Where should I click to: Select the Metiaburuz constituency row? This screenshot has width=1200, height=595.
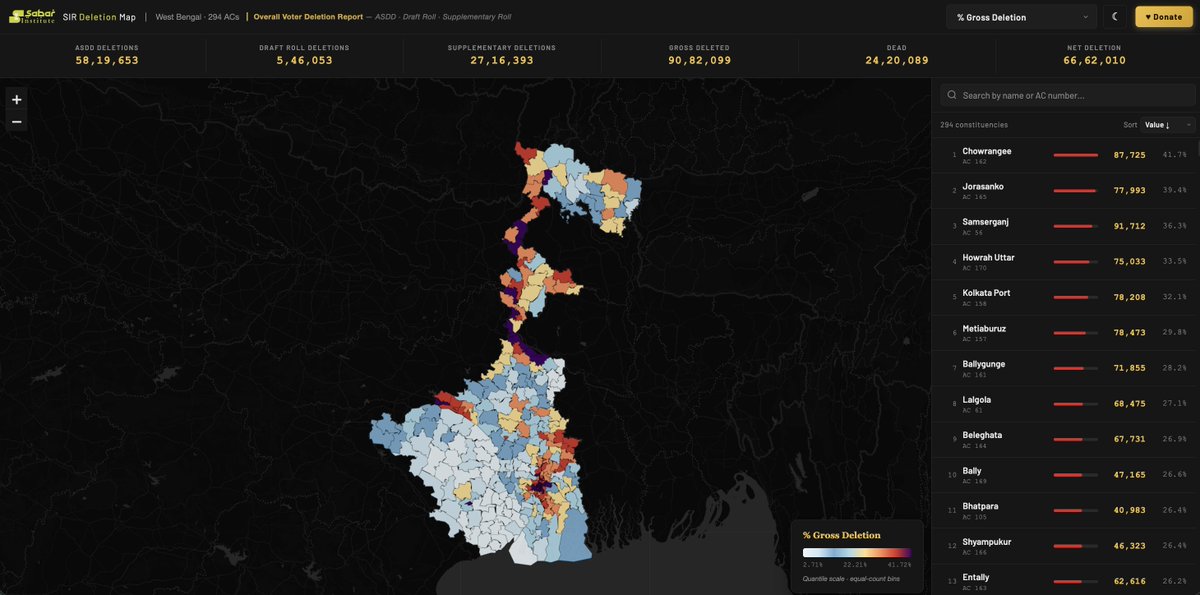coord(1065,332)
